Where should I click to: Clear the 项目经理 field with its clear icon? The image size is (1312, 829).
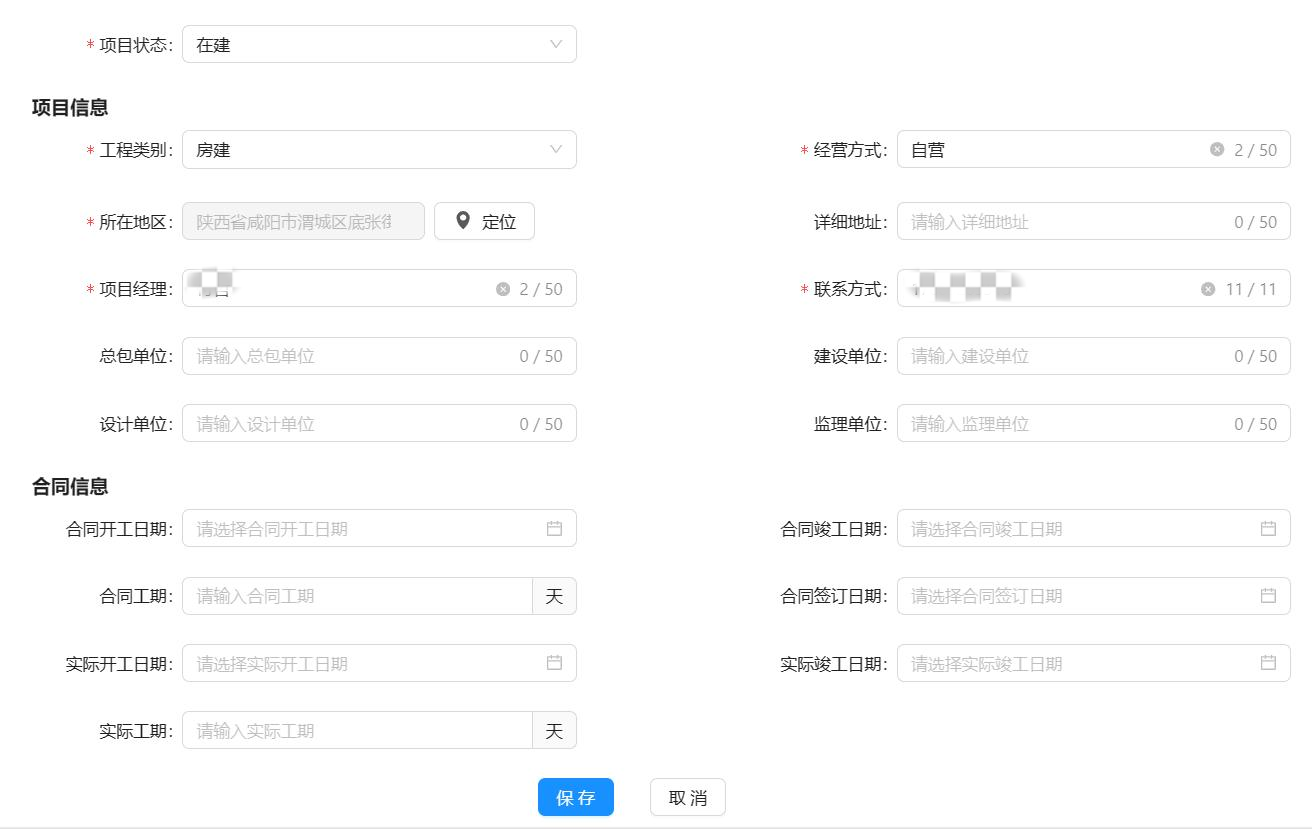click(x=503, y=289)
